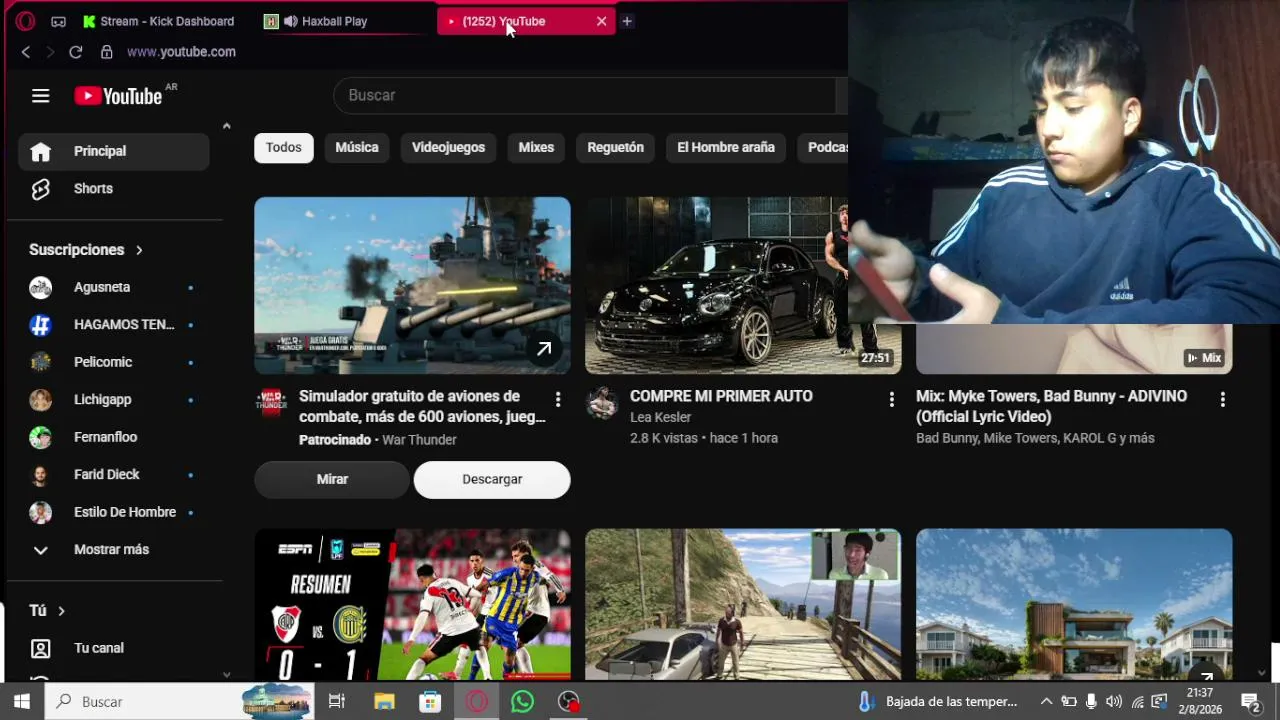Show hidden system tray icons
The width and height of the screenshot is (1280, 720).
coord(1046,702)
